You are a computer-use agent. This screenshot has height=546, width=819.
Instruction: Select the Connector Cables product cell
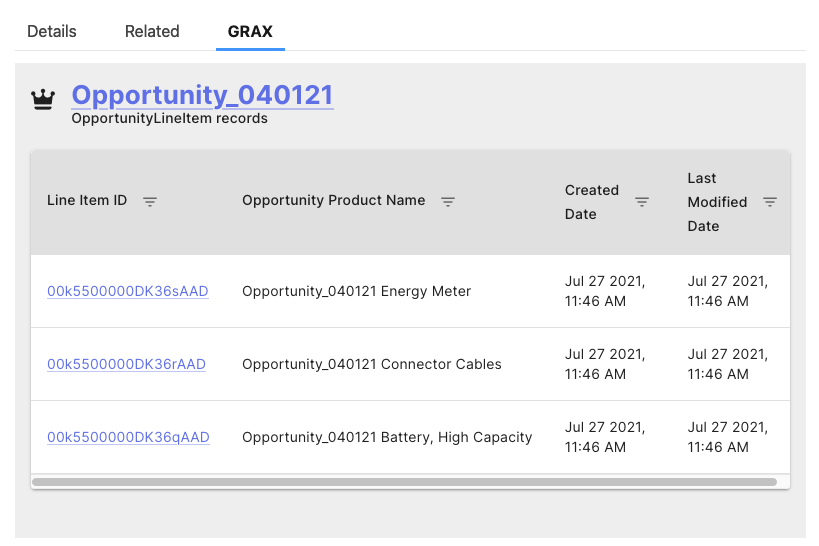pos(372,364)
